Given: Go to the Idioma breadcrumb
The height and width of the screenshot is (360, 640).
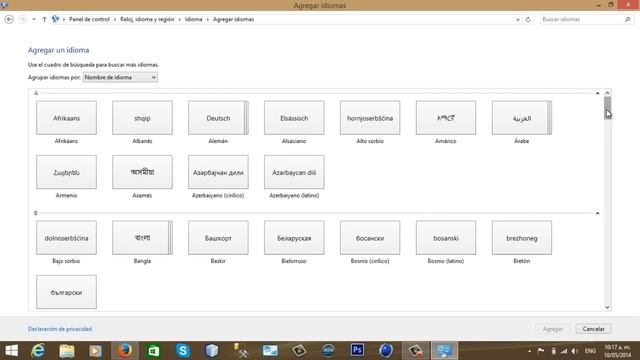Looking at the screenshot, I should [x=193, y=19].
